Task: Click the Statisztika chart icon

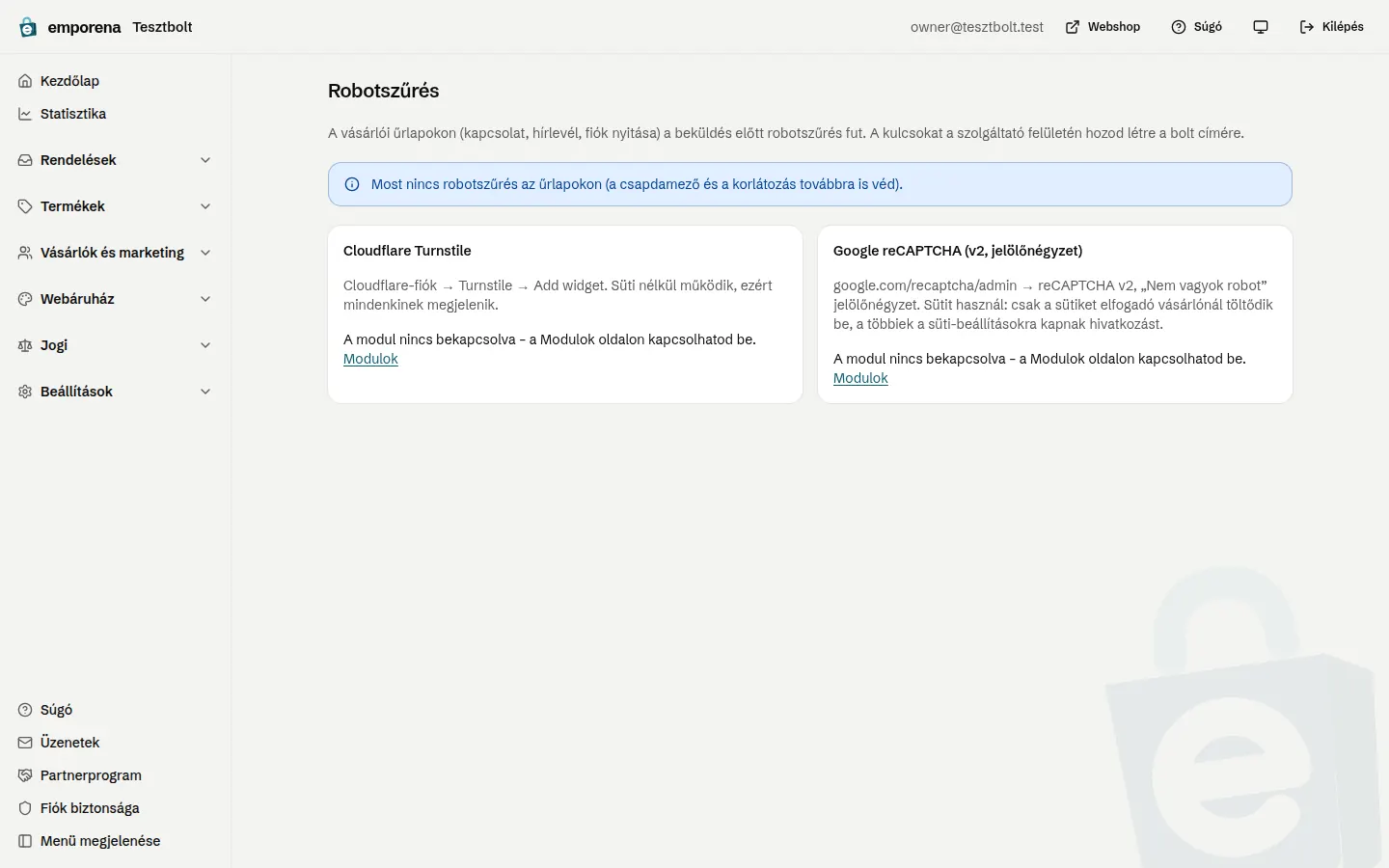Action: coord(25,114)
